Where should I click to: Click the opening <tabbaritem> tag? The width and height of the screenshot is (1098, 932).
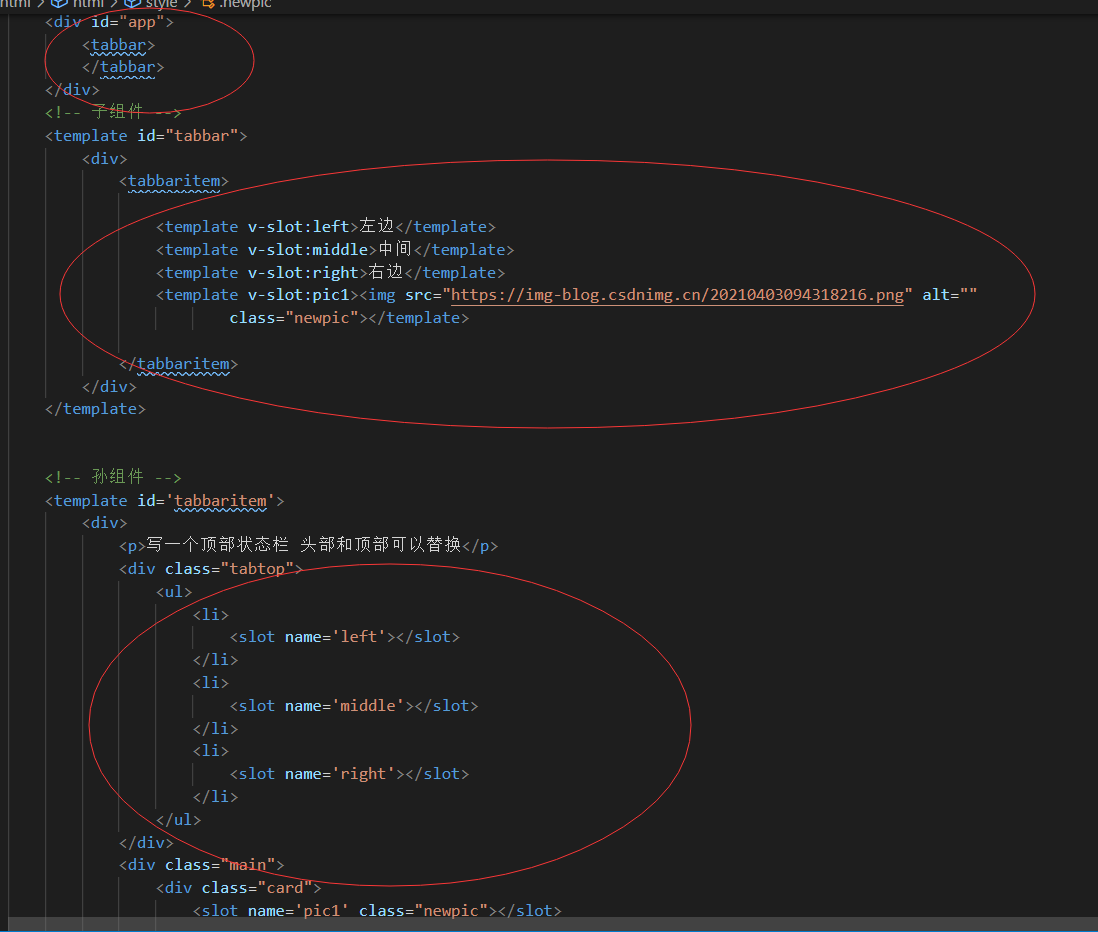pyautogui.click(x=174, y=181)
